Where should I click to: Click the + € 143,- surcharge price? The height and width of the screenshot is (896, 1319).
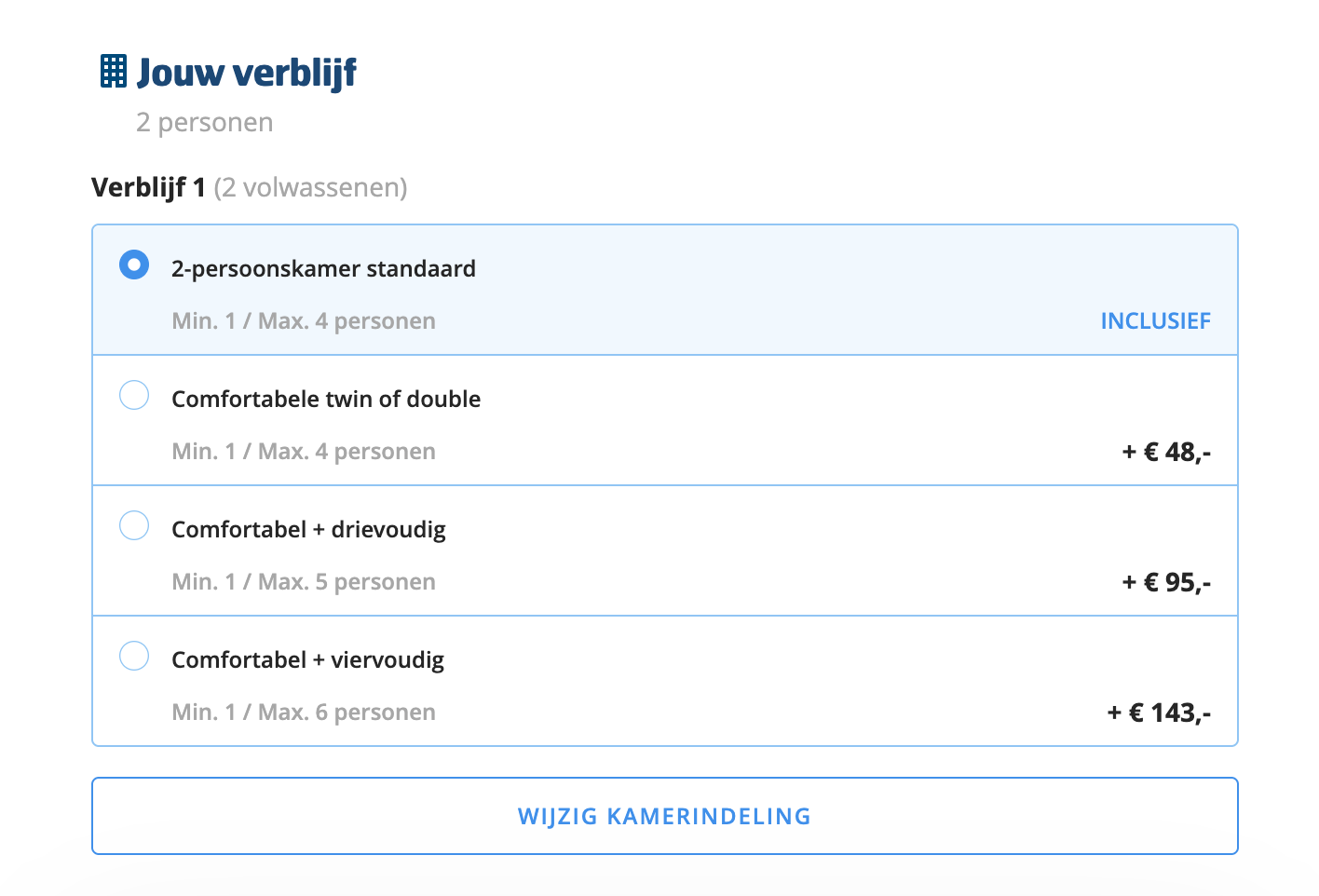coord(1159,713)
